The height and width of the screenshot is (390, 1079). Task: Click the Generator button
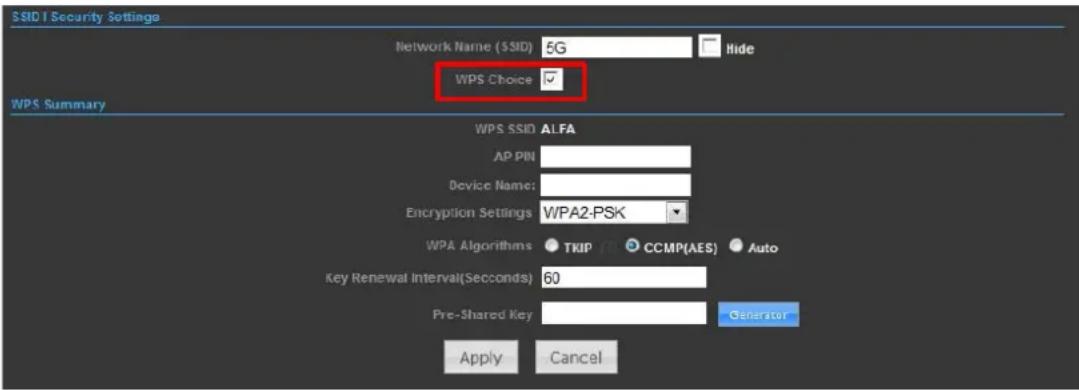coord(758,314)
